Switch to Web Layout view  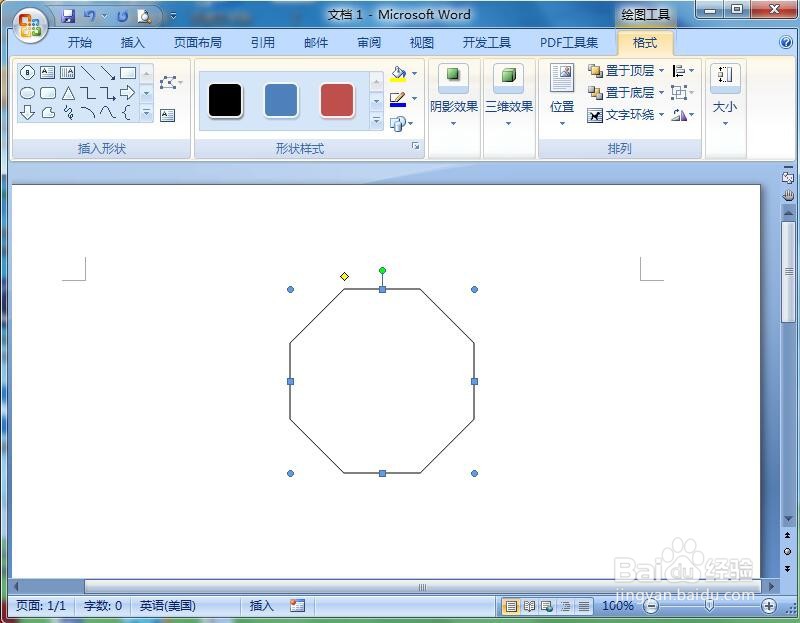point(547,606)
